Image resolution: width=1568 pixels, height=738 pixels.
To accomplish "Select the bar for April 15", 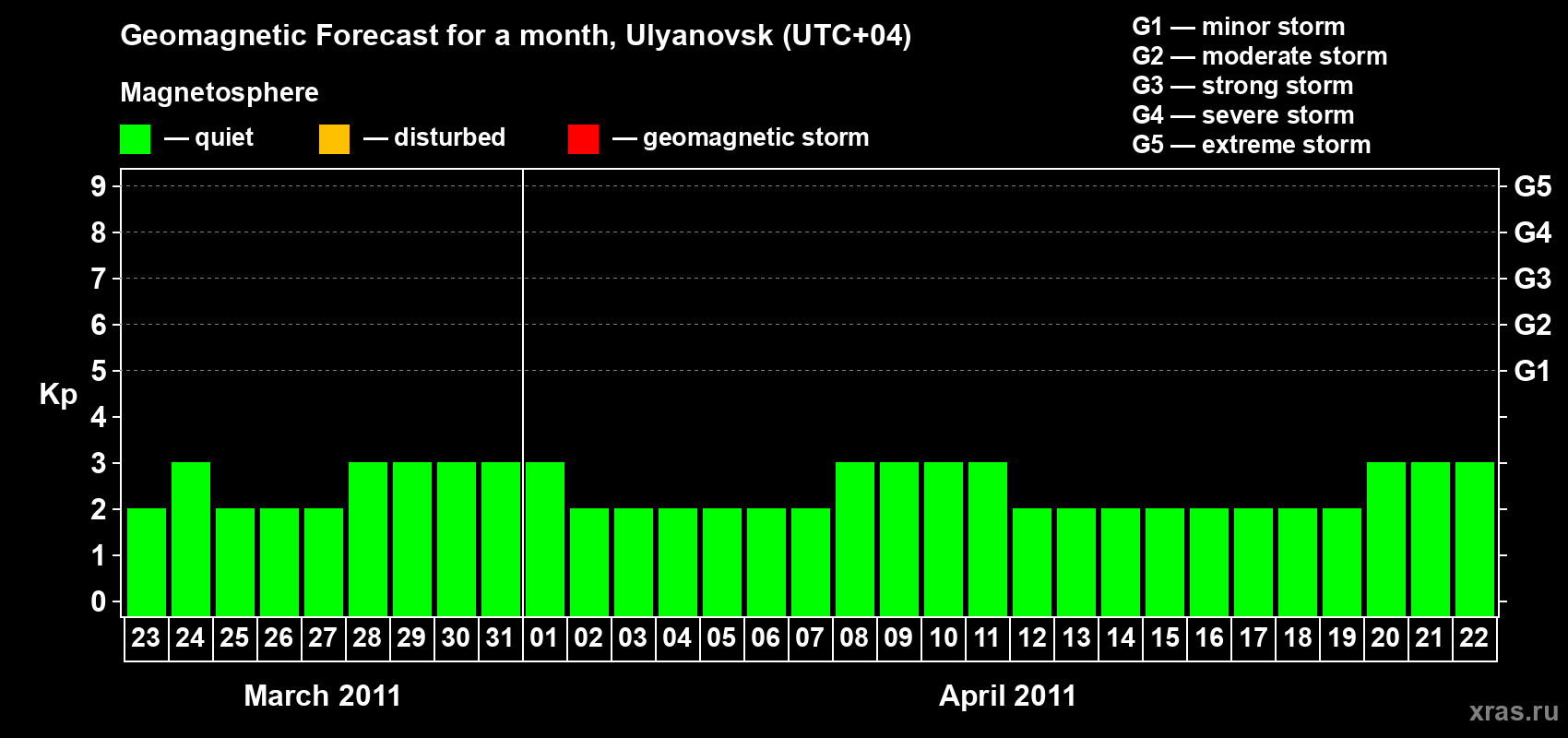I will pyautogui.click(x=1165, y=562).
